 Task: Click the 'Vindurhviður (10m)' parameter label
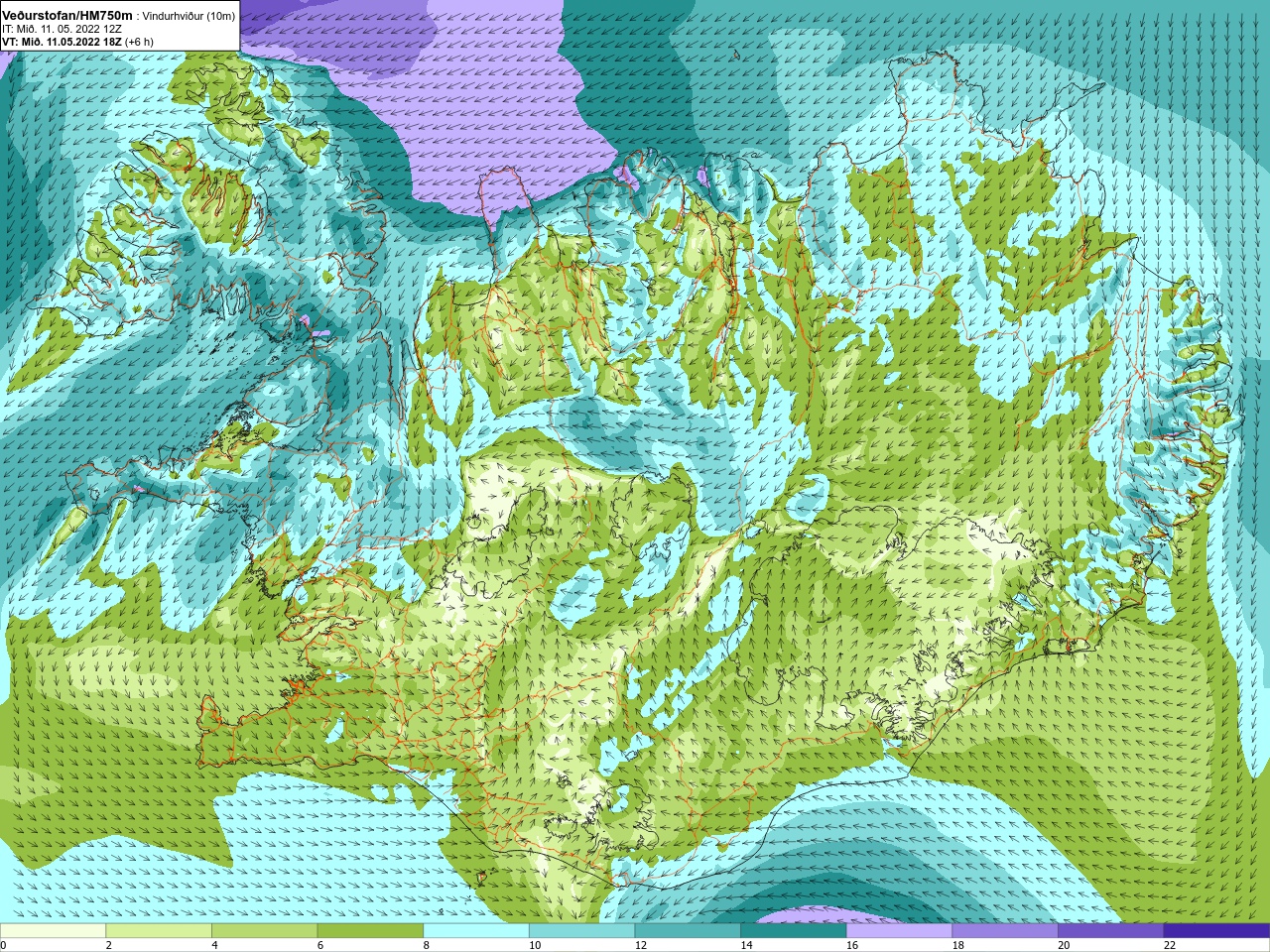[x=190, y=16]
